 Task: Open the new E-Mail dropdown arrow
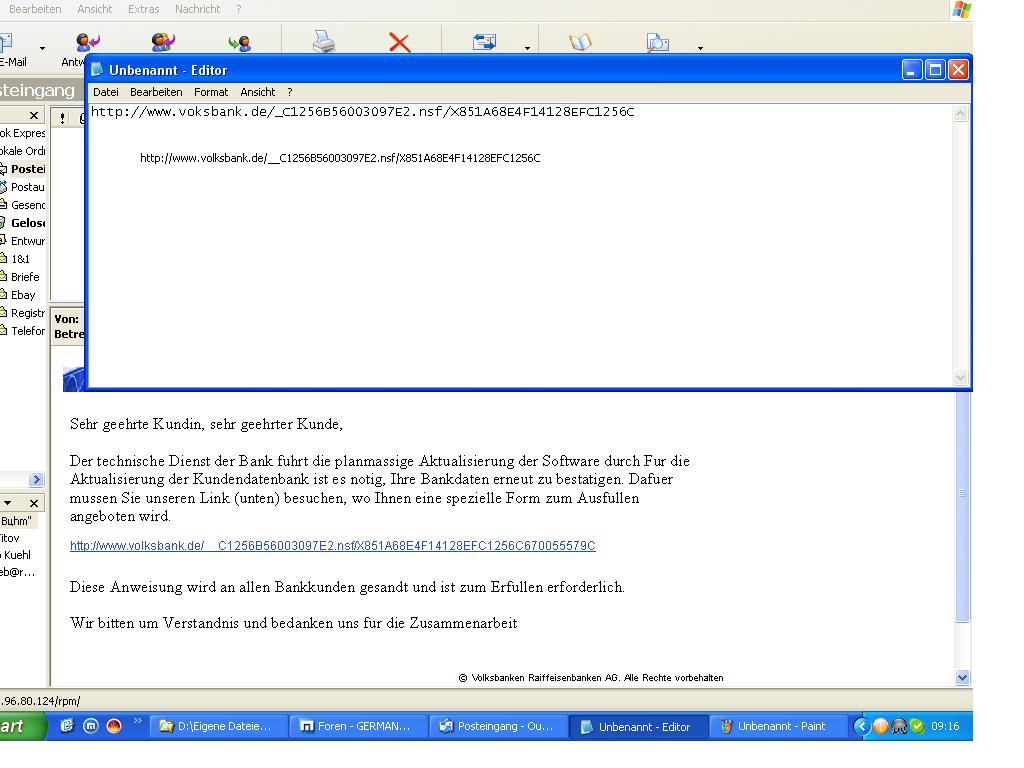point(42,48)
